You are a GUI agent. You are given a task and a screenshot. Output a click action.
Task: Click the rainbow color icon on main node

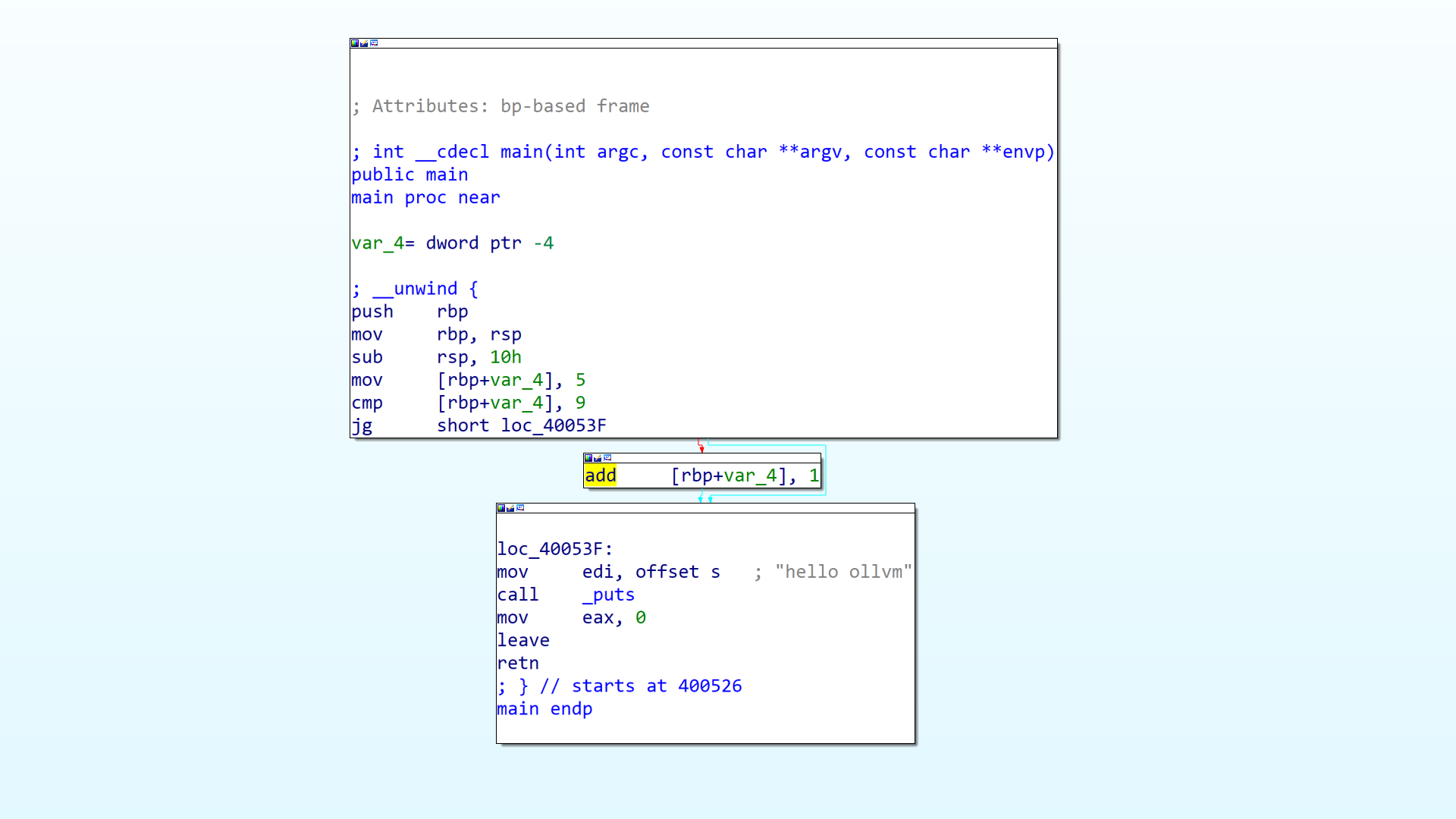tap(355, 43)
